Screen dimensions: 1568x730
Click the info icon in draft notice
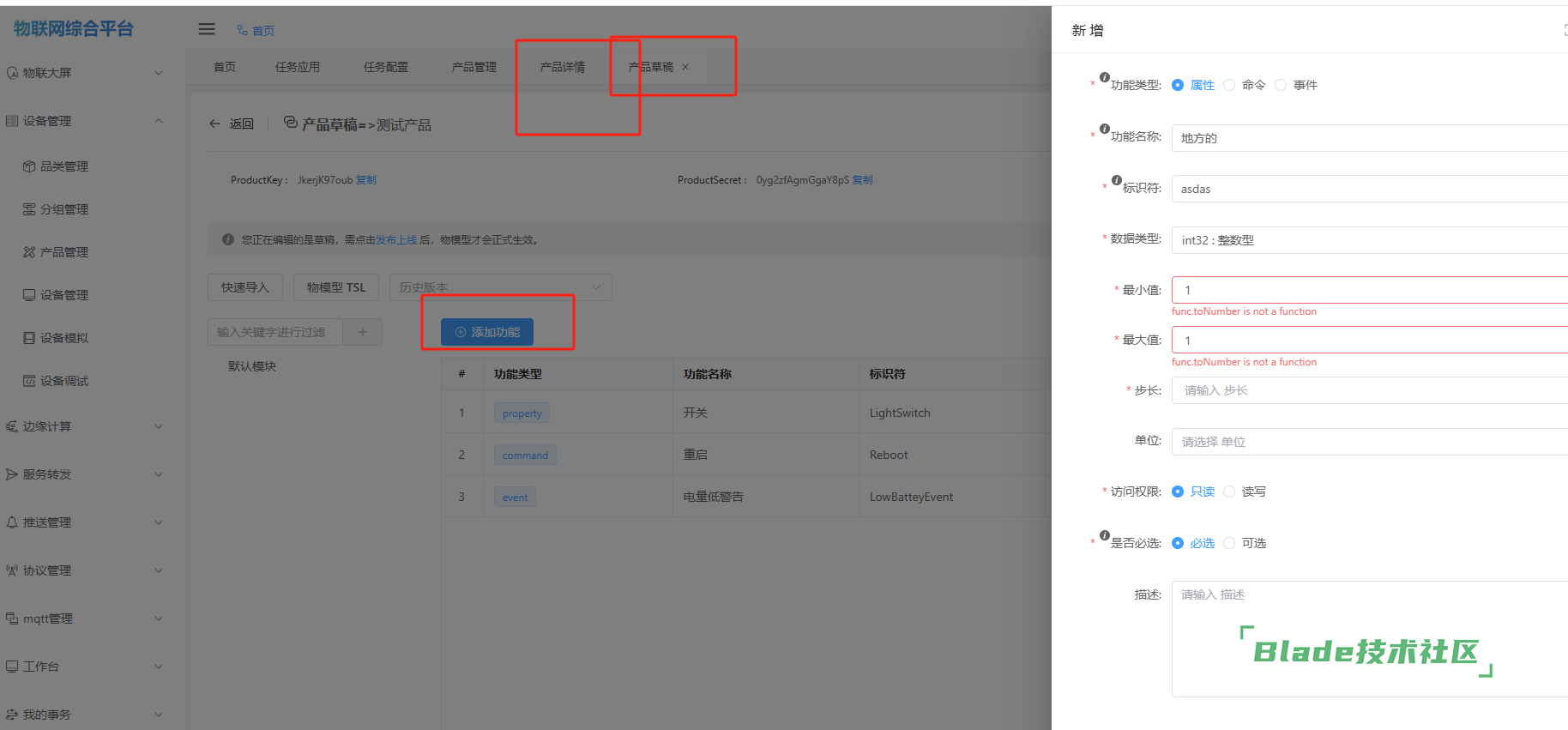(228, 240)
